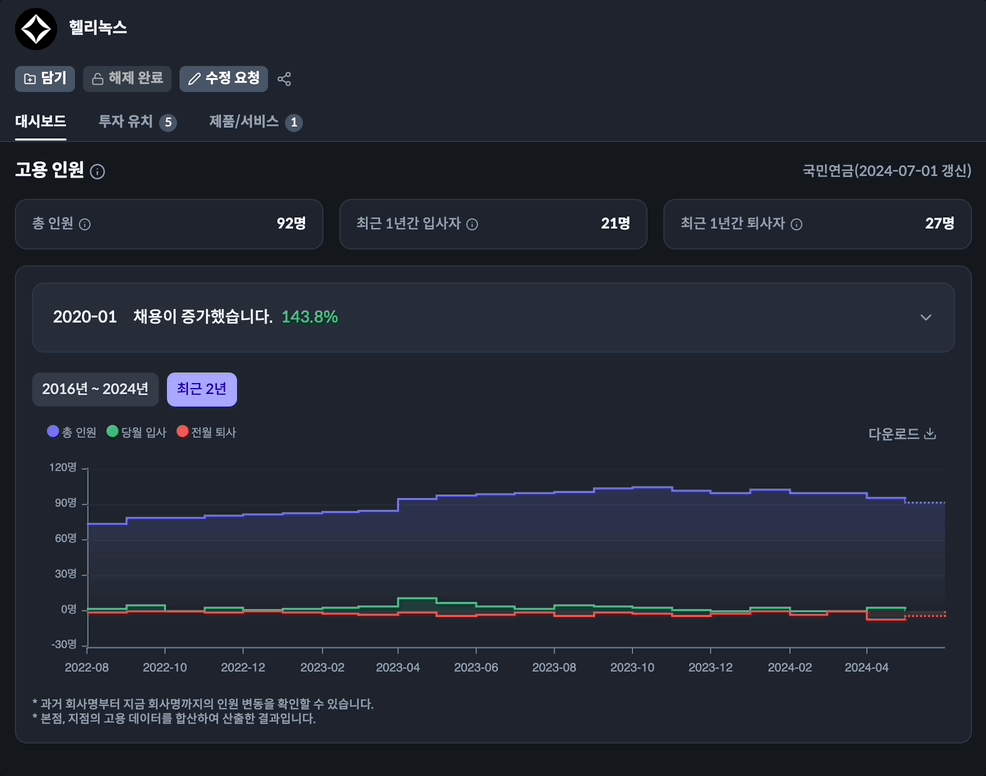This screenshot has width=986, height=776.
Task: Toggle the 전월 퇴사 legend series
Action: coord(206,432)
